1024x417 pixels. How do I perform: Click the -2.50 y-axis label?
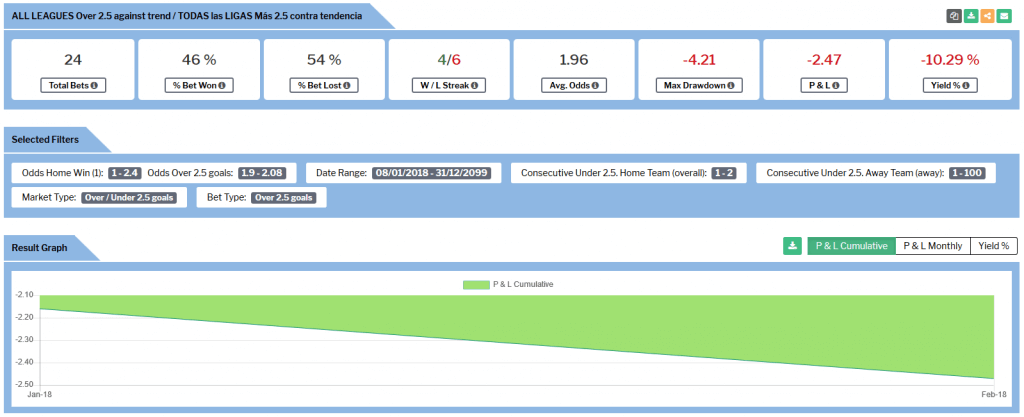coord(24,385)
